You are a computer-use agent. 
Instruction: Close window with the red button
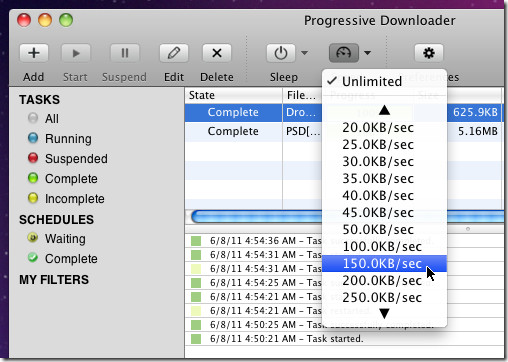(24, 20)
